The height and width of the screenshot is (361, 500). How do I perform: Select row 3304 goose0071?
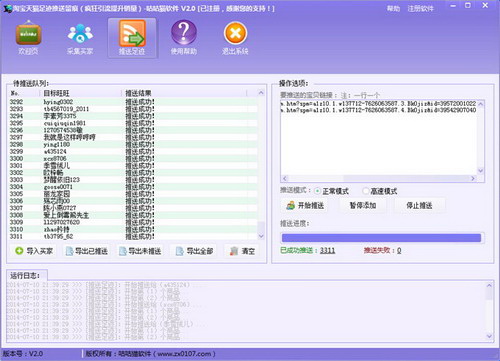pyautogui.click(x=133, y=187)
